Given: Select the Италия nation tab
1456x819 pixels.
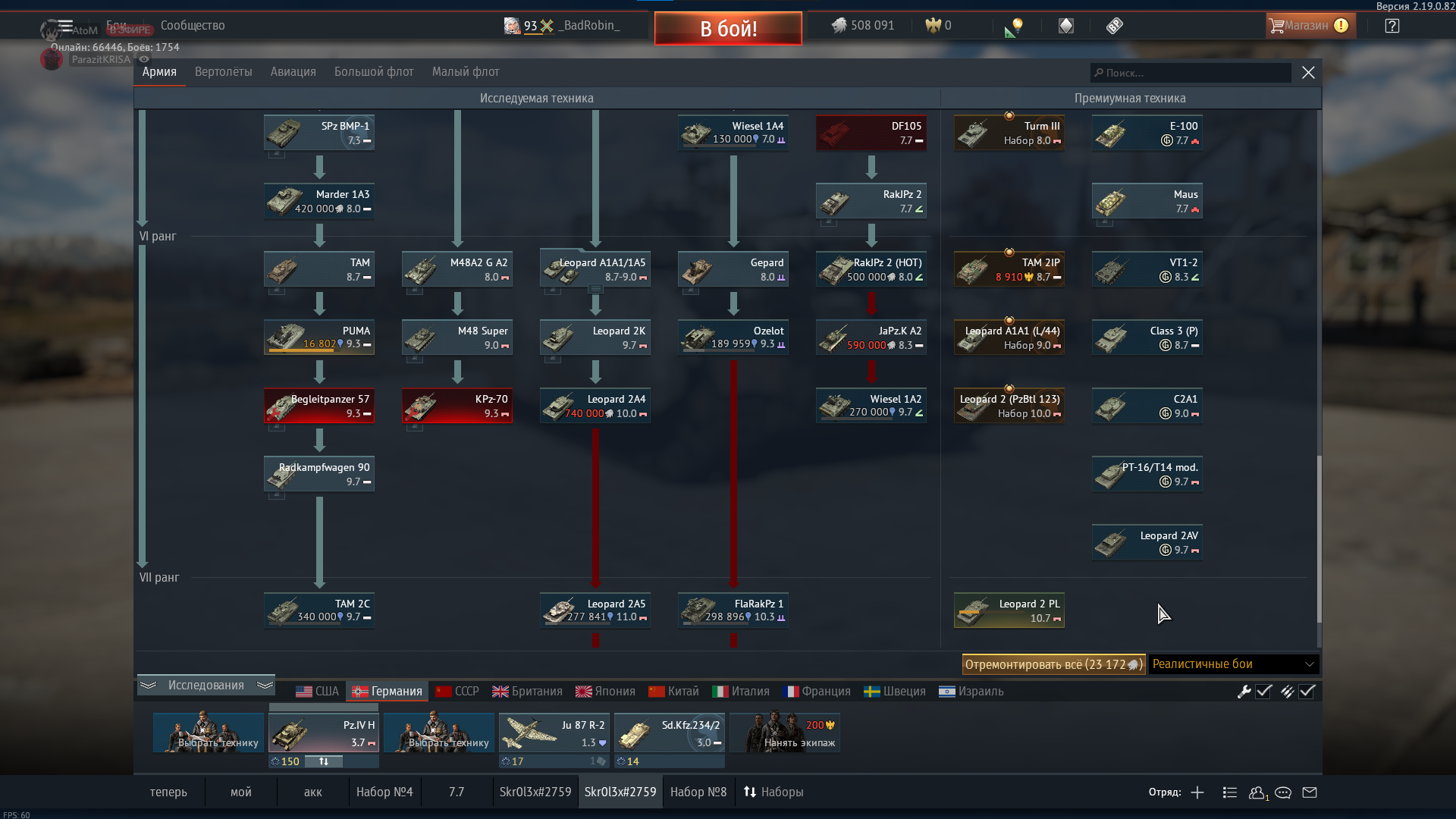Looking at the screenshot, I should (x=741, y=692).
